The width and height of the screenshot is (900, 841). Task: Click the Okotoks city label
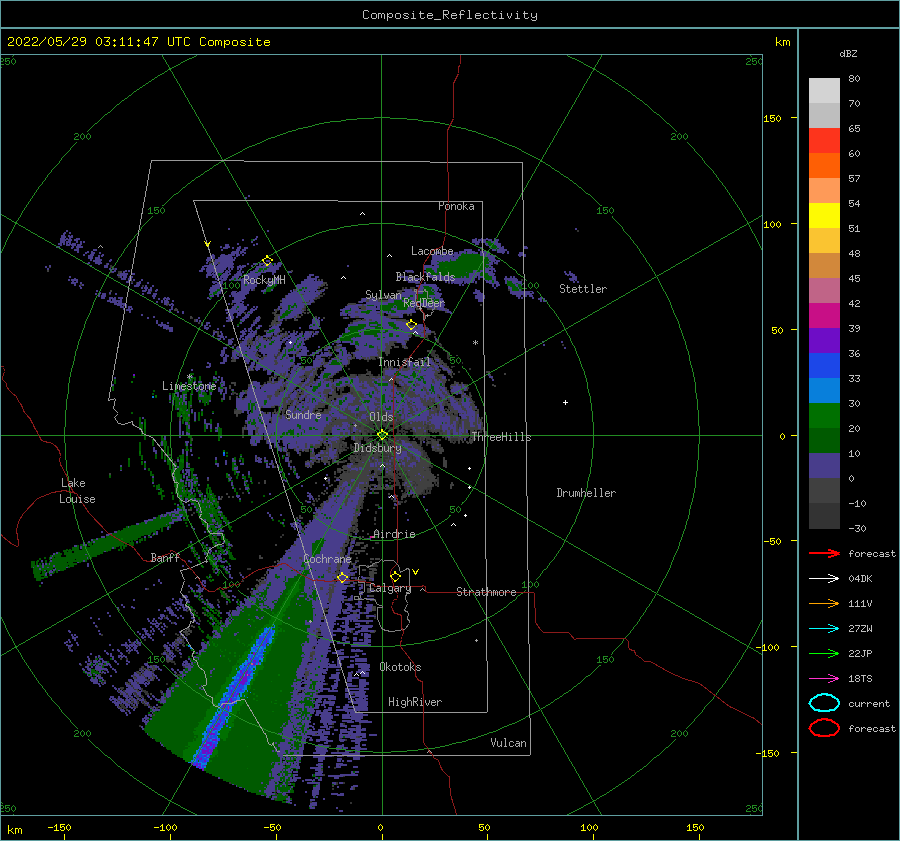(x=400, y=667)
